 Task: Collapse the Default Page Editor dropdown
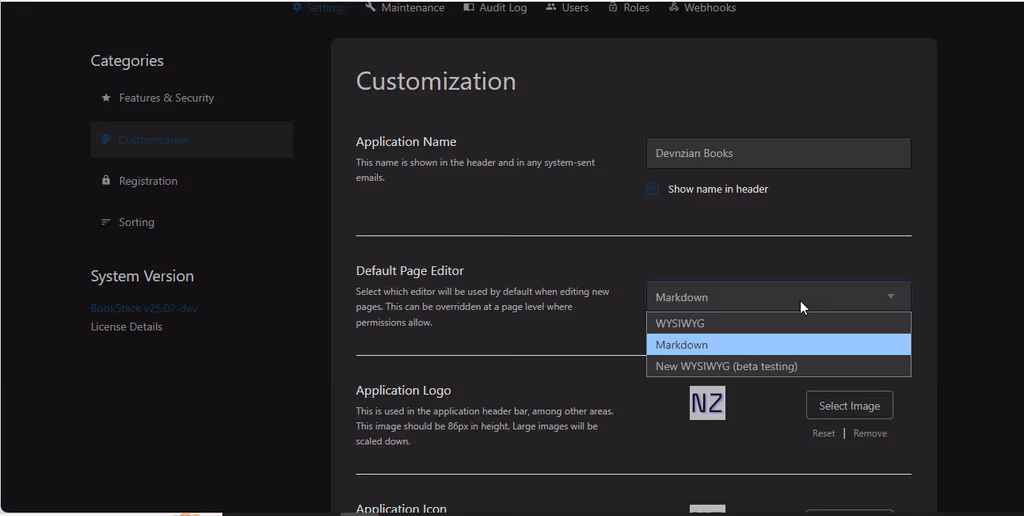[x=778, y=297]
